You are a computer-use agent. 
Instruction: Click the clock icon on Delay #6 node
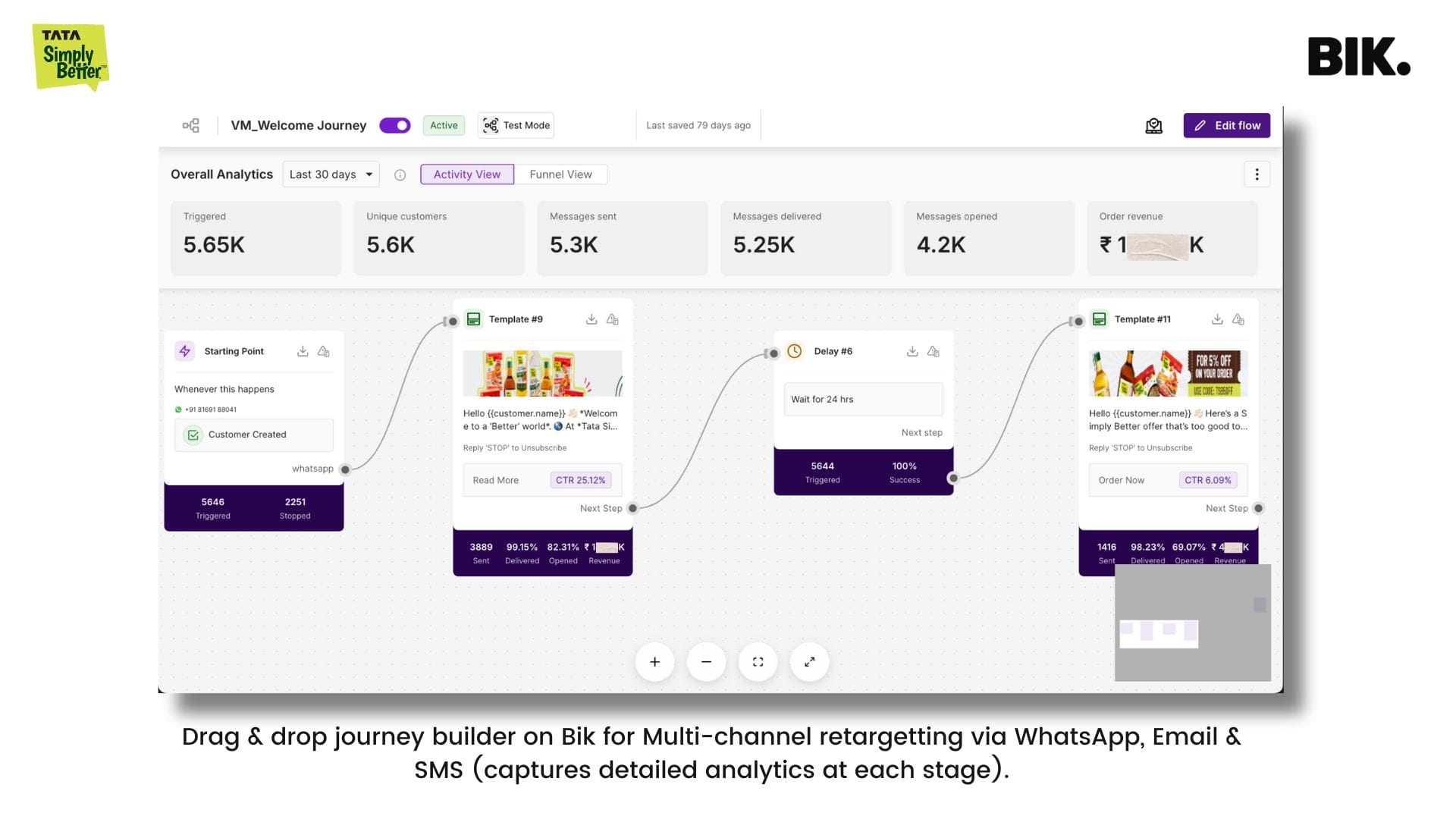coord(794,350)
